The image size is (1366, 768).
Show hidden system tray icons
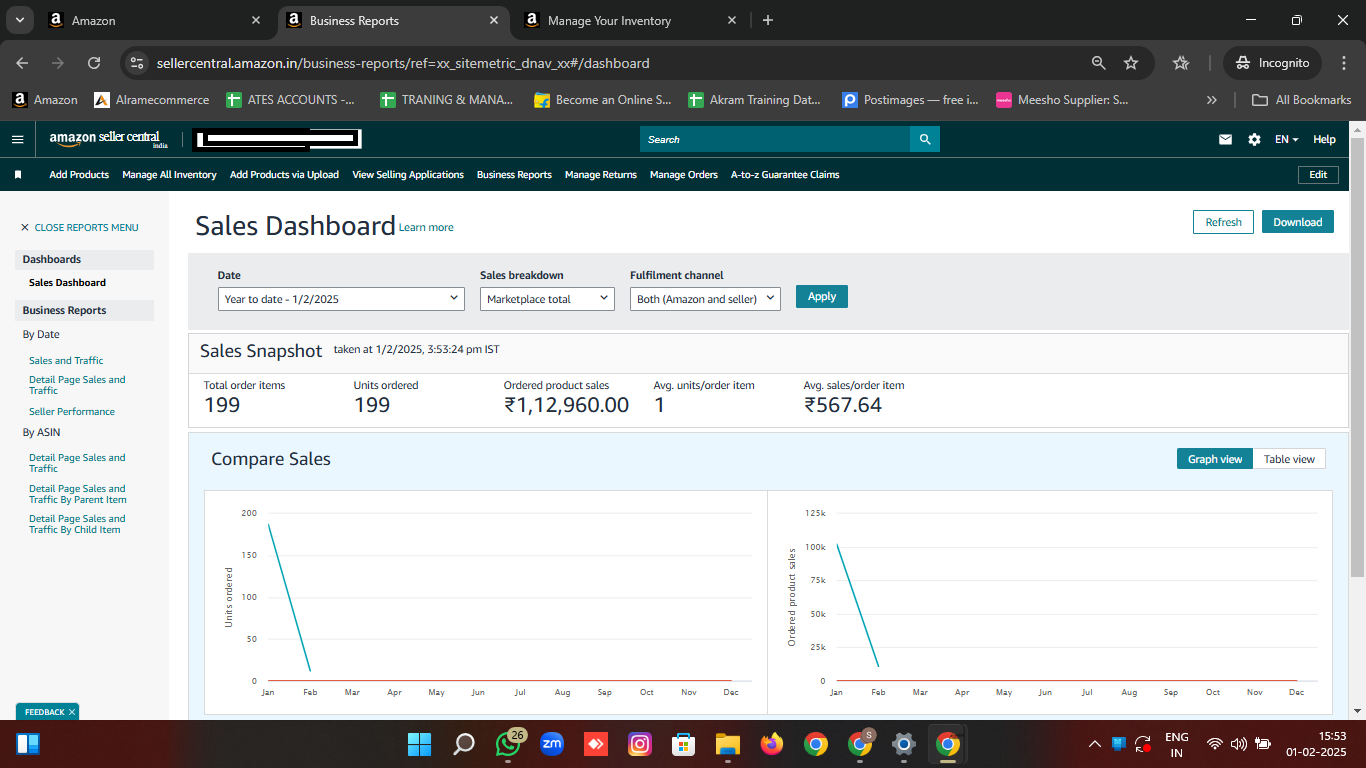[x=1095, y=744]
